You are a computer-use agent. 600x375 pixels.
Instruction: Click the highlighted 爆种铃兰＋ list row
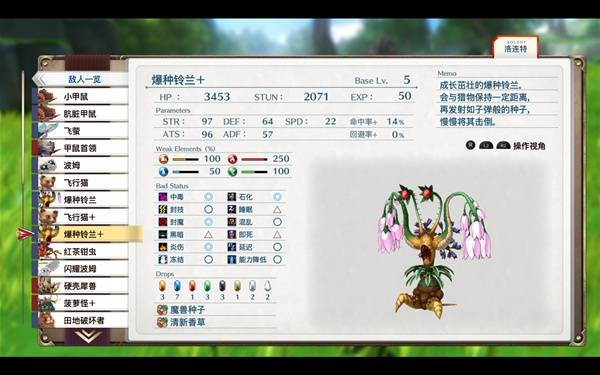click(x=89, y=234)
